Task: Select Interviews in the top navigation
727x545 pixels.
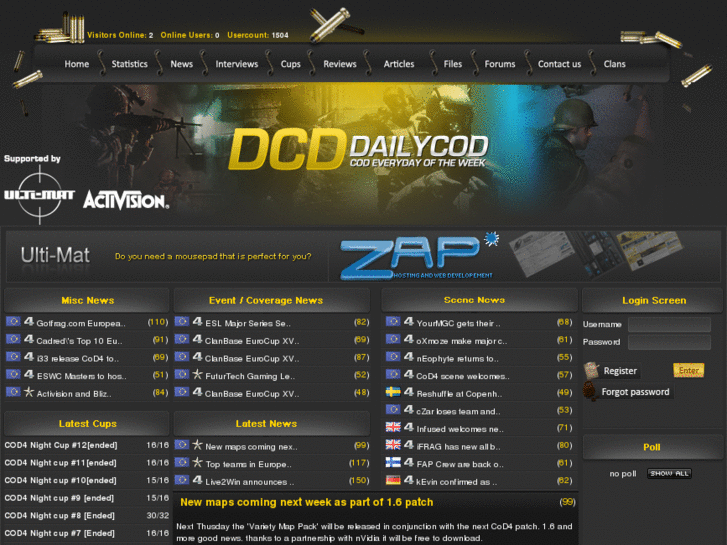Action: coord(236,64)
